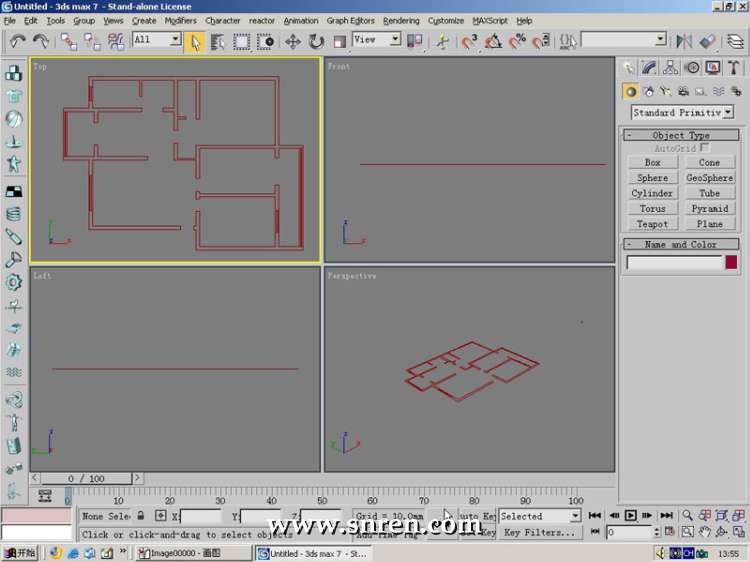Activate the Select and Rotate tool

tap(316, 41)
